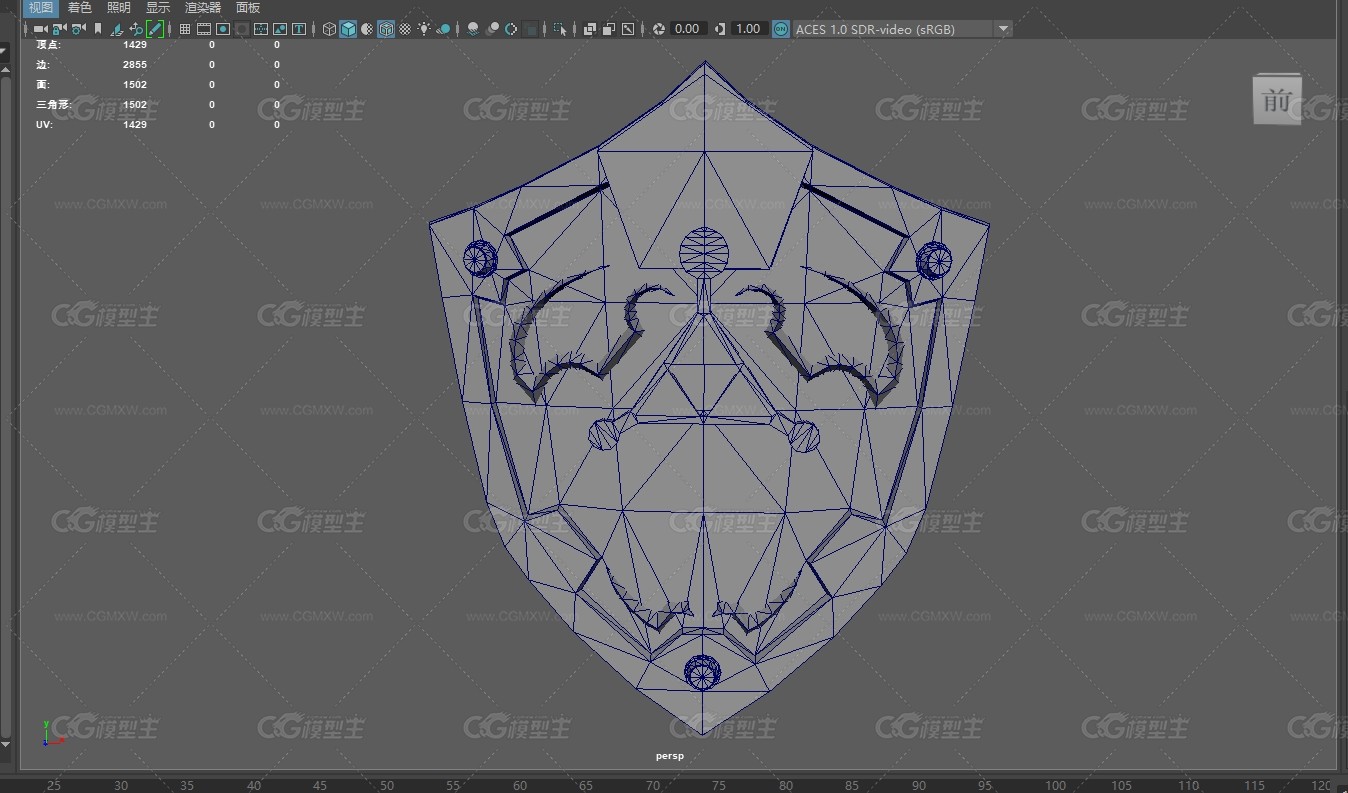Open the 照明 menu
The width and height of the screenshot is (1348, 793).
119,8
